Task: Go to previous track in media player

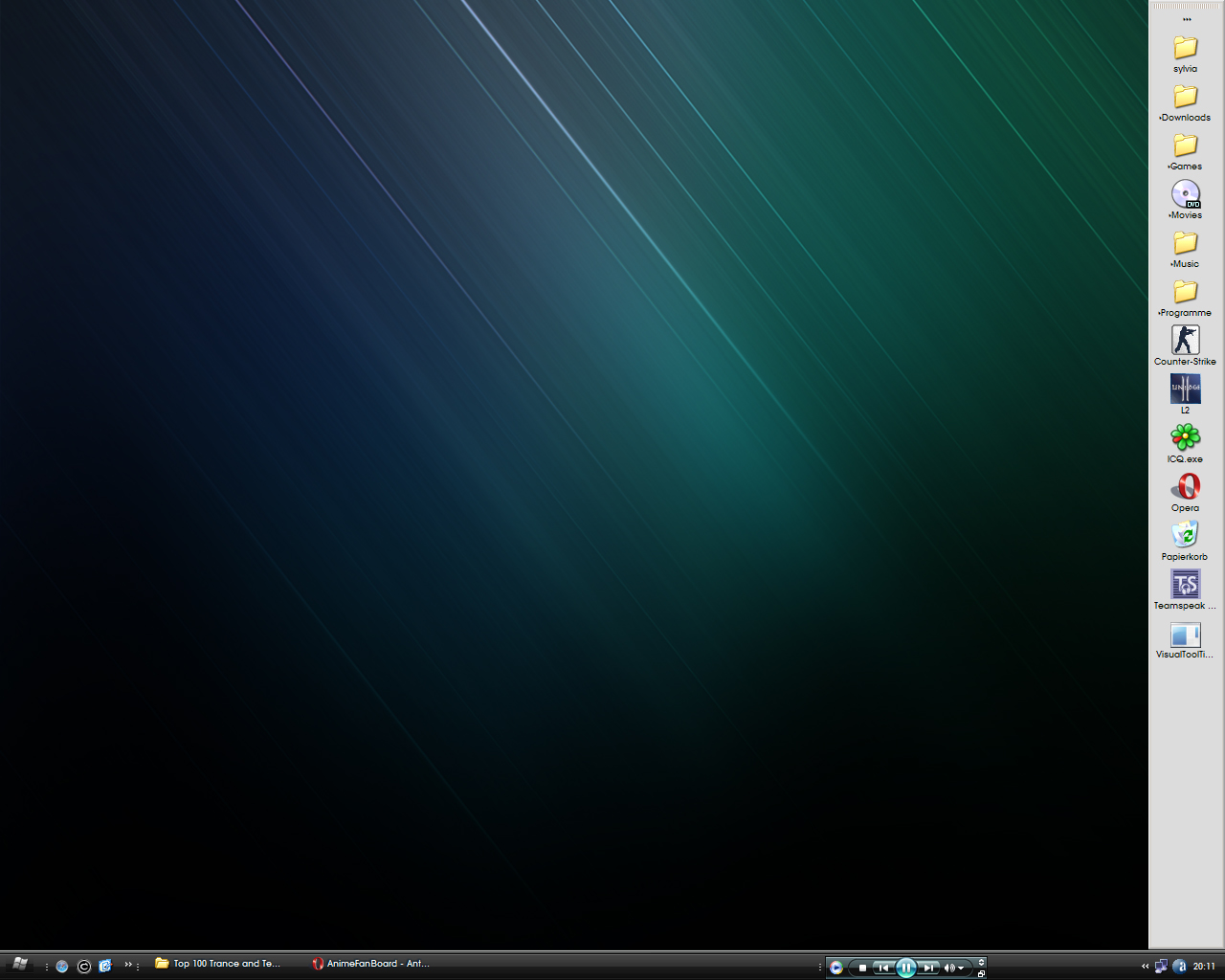Action: pos(883,968)
